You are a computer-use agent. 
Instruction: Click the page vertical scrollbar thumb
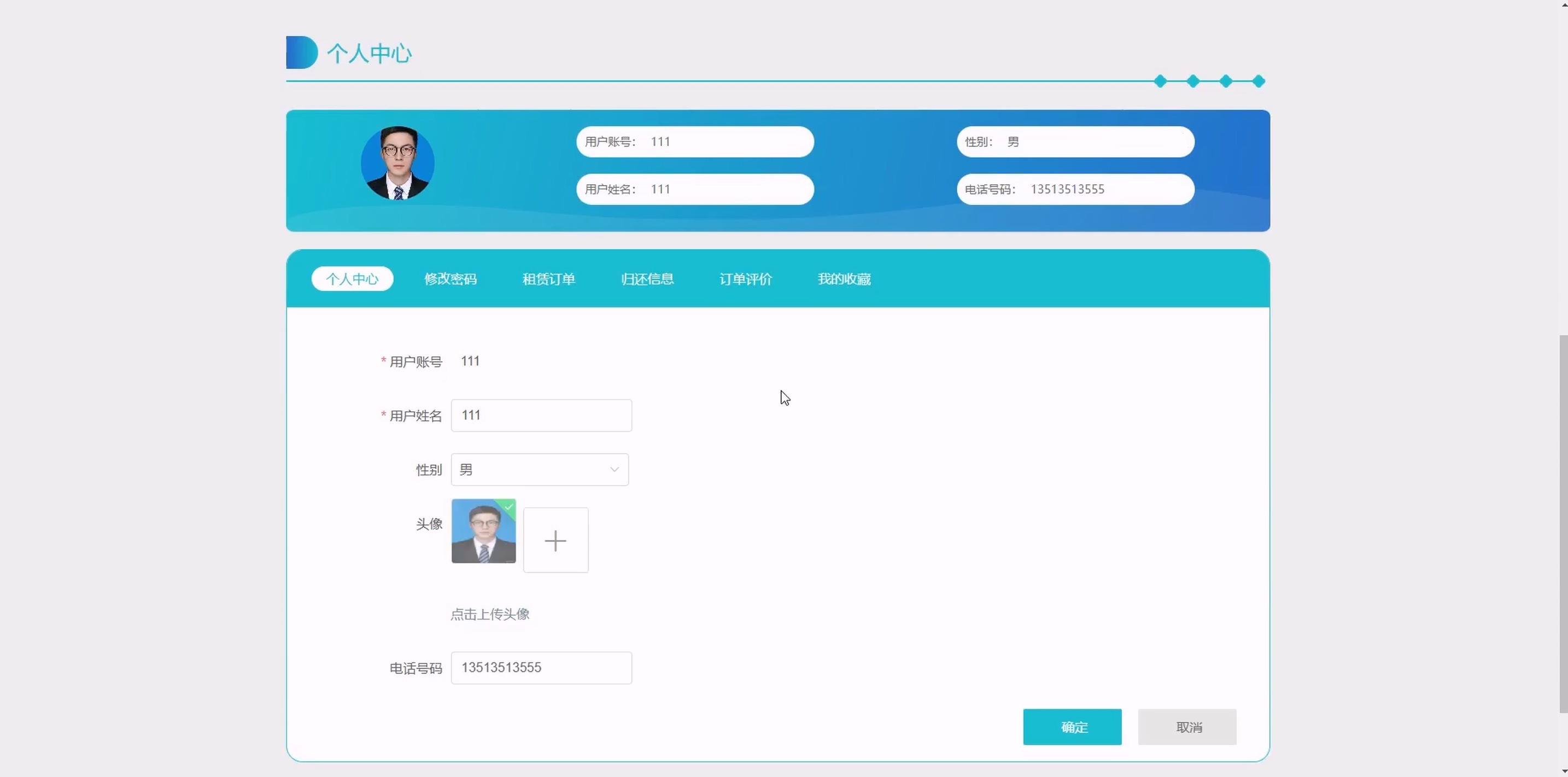click(1563, 523)
